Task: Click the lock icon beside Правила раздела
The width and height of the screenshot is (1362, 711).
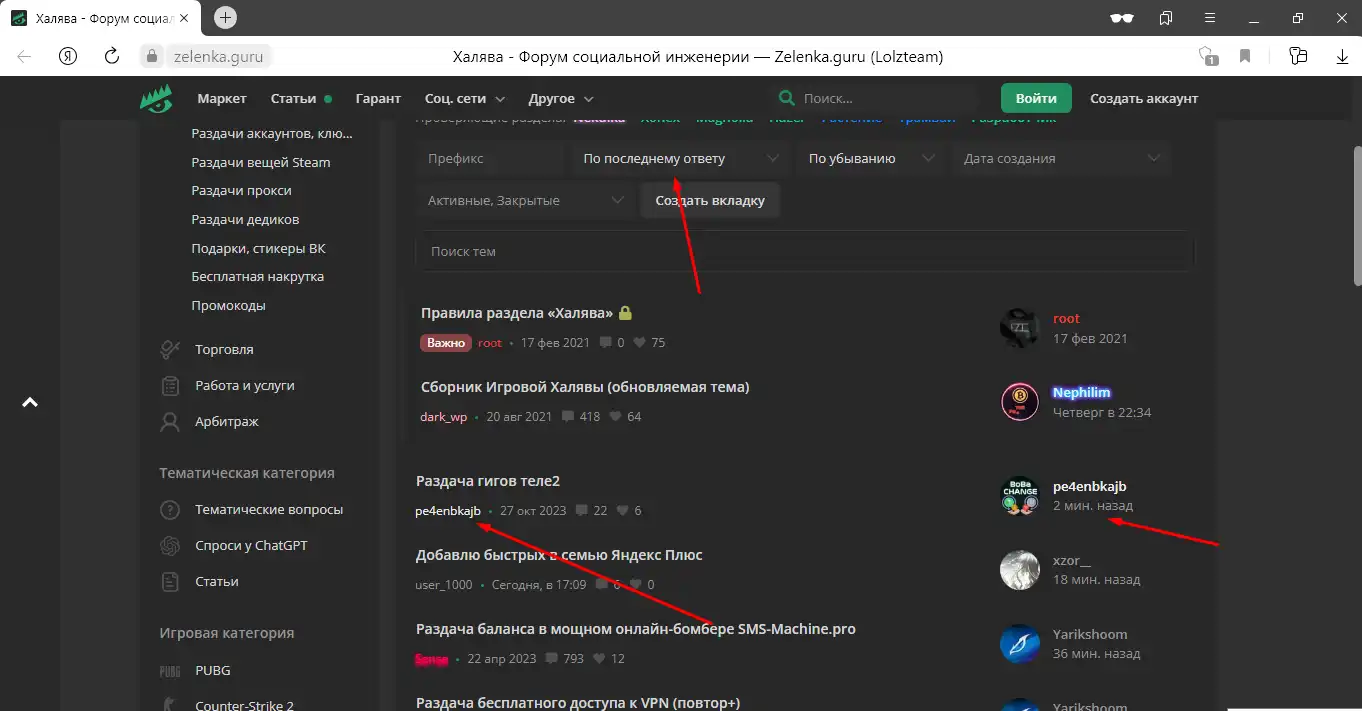Action: 625,313
